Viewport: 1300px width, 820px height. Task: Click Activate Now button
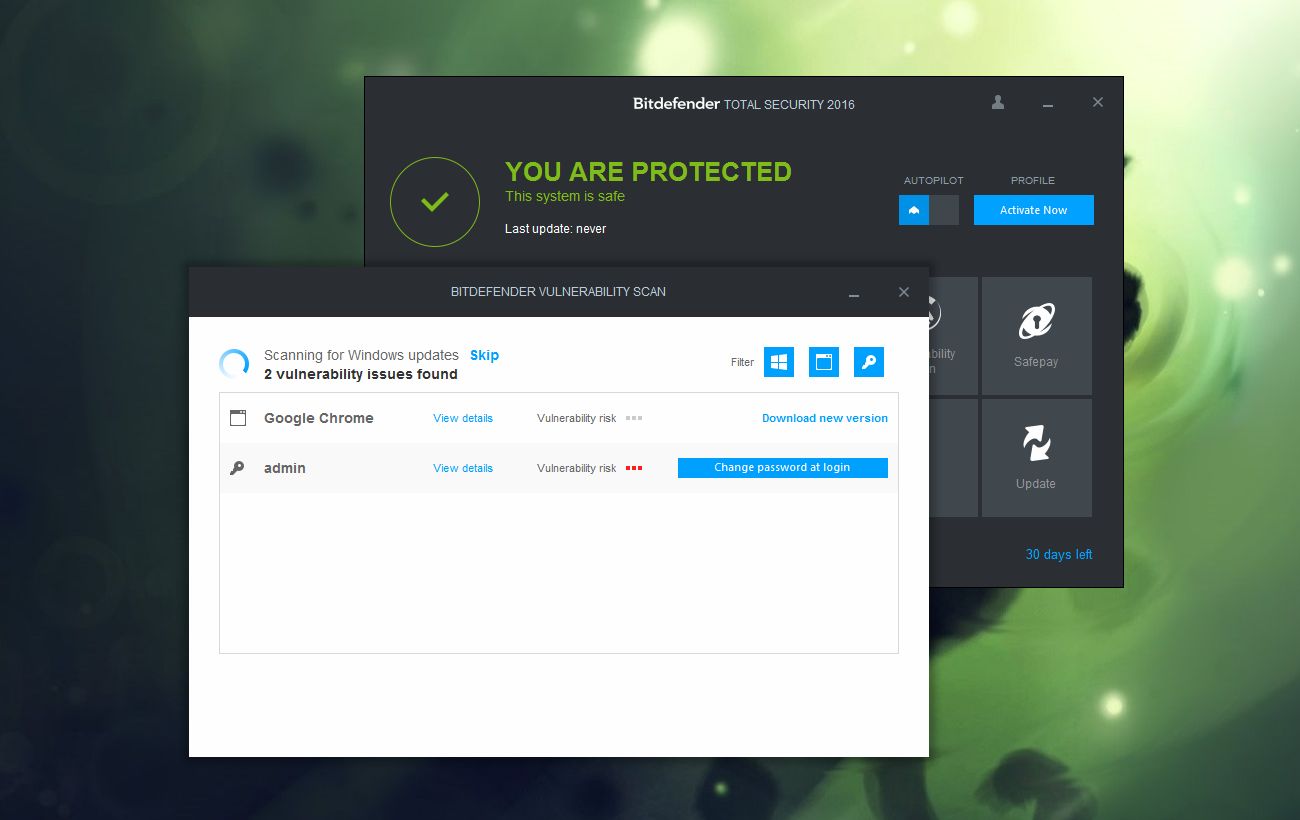[x=1034, y=210]
